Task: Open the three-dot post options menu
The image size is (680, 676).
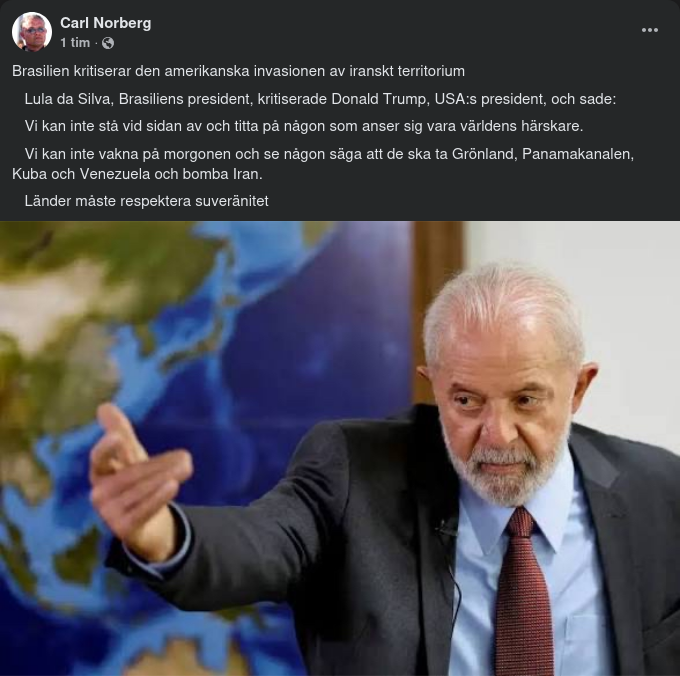Action: pos(649,30)
